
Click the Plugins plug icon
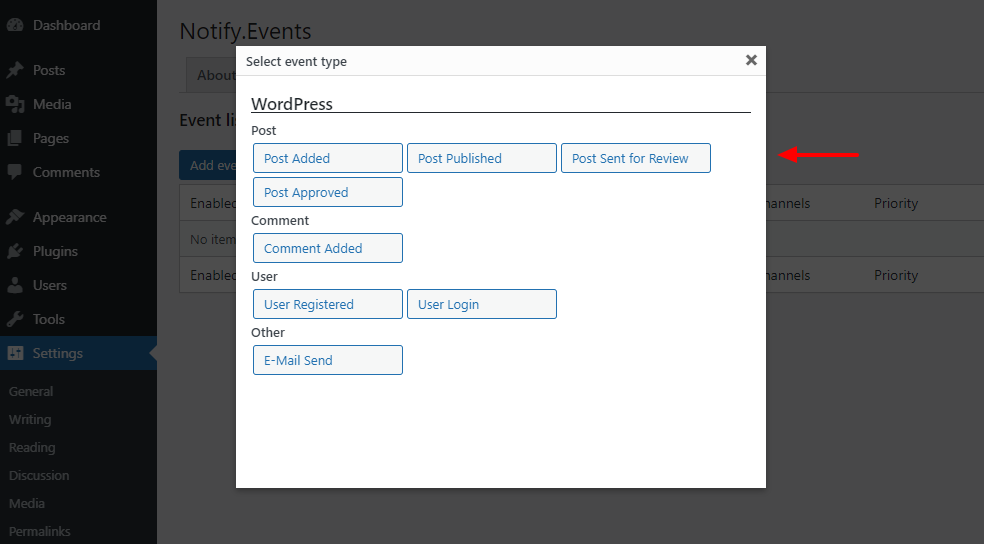15,251
